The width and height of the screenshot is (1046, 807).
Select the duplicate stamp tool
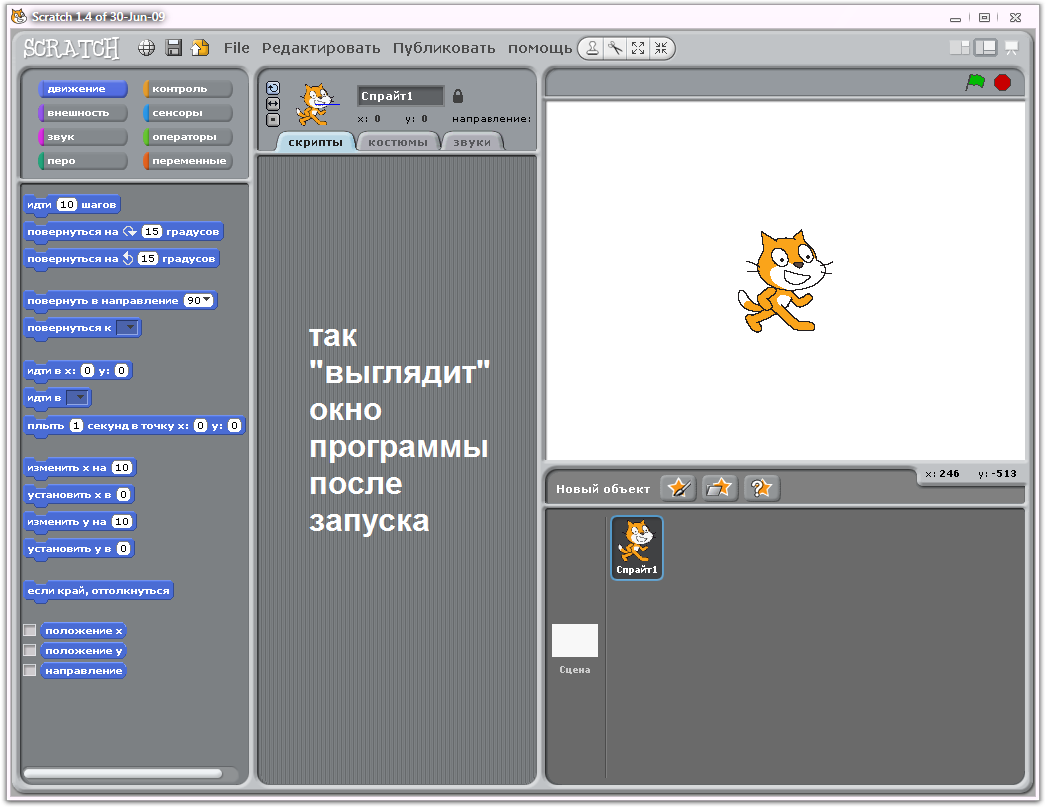(x=592, y=48)
